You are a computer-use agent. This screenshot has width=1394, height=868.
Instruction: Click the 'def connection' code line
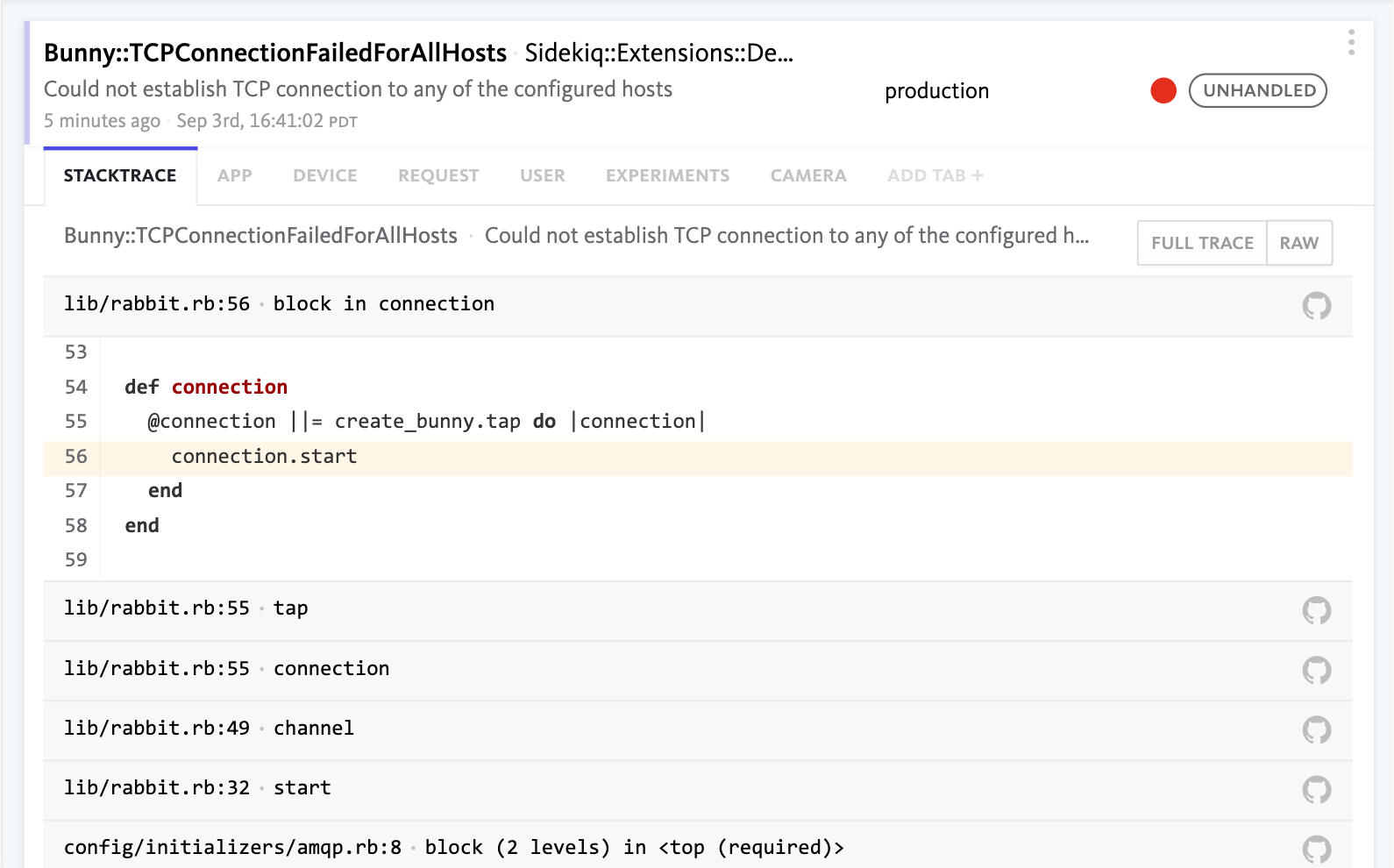tap(206, 387)
